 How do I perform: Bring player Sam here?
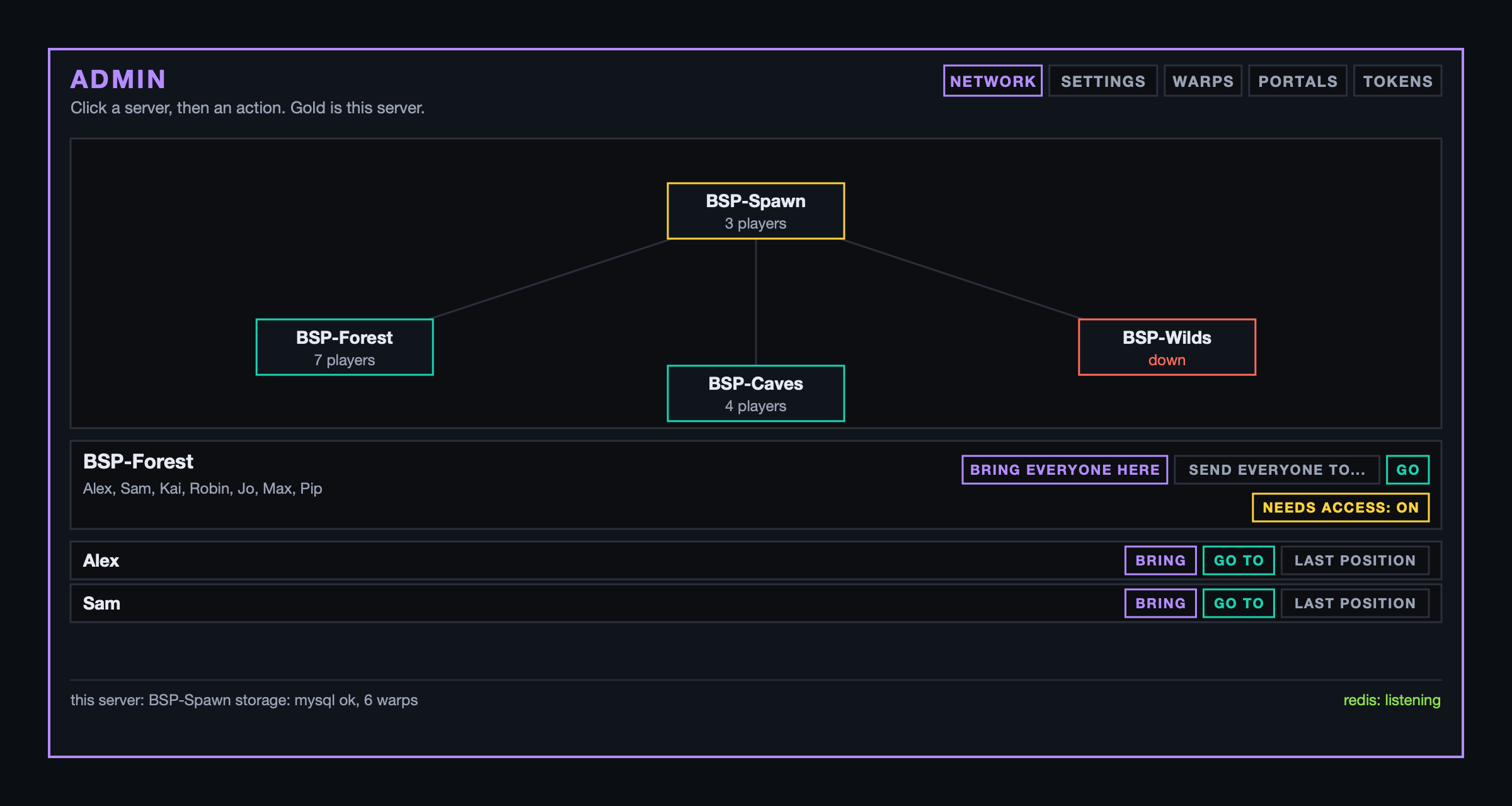pyautogui.click(x=1160, y=603)
